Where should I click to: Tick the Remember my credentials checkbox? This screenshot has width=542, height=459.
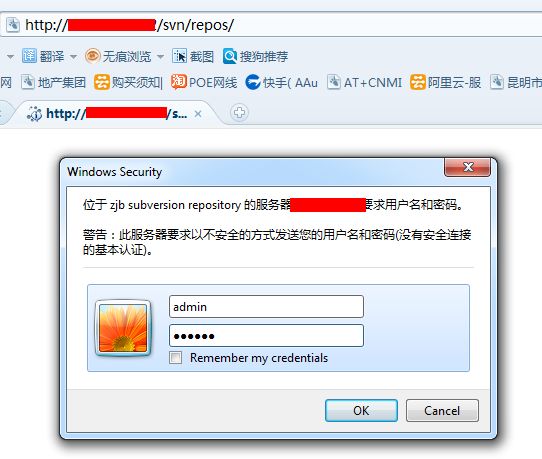click(x=176, y=357)
